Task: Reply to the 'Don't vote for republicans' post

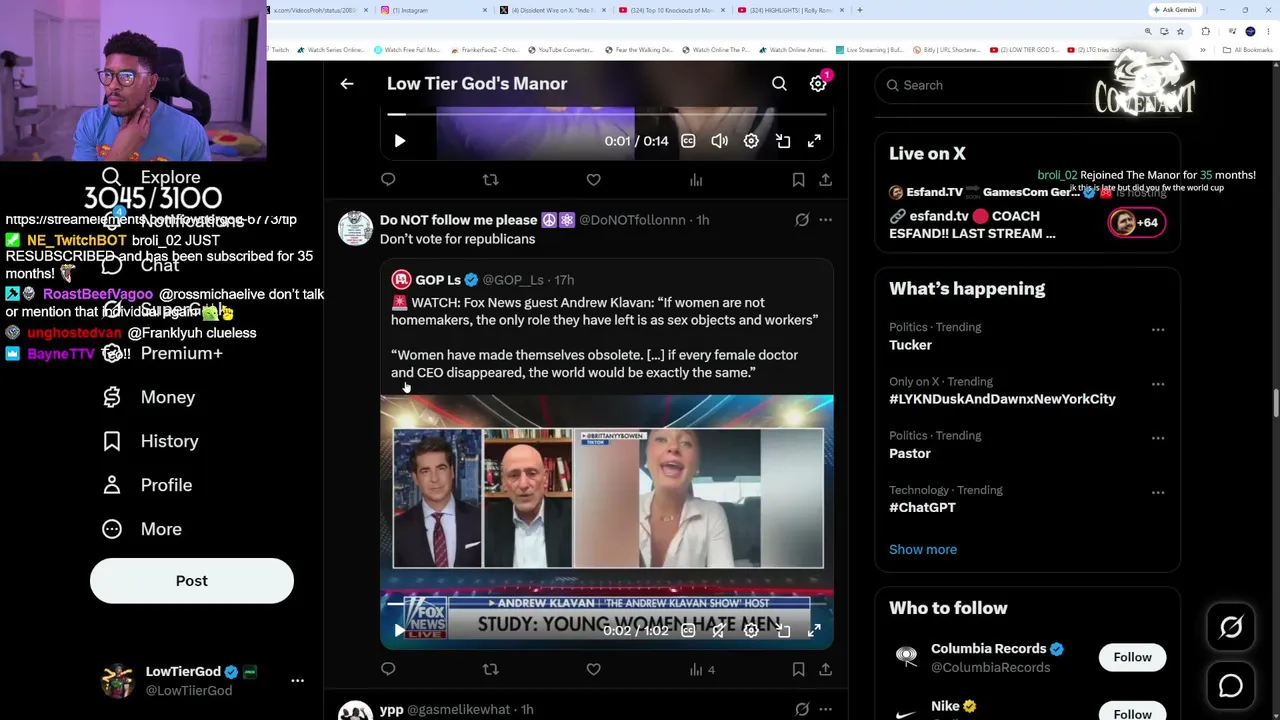Action: click(x=388, y=669)
